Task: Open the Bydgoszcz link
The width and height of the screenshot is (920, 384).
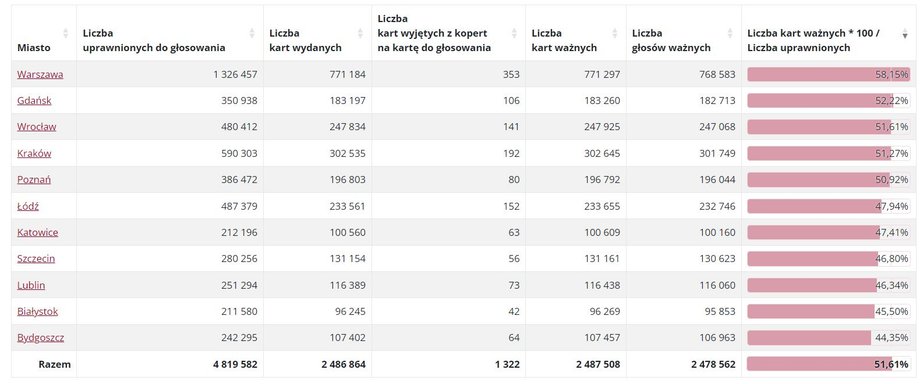Action: [x=40, y=338]
